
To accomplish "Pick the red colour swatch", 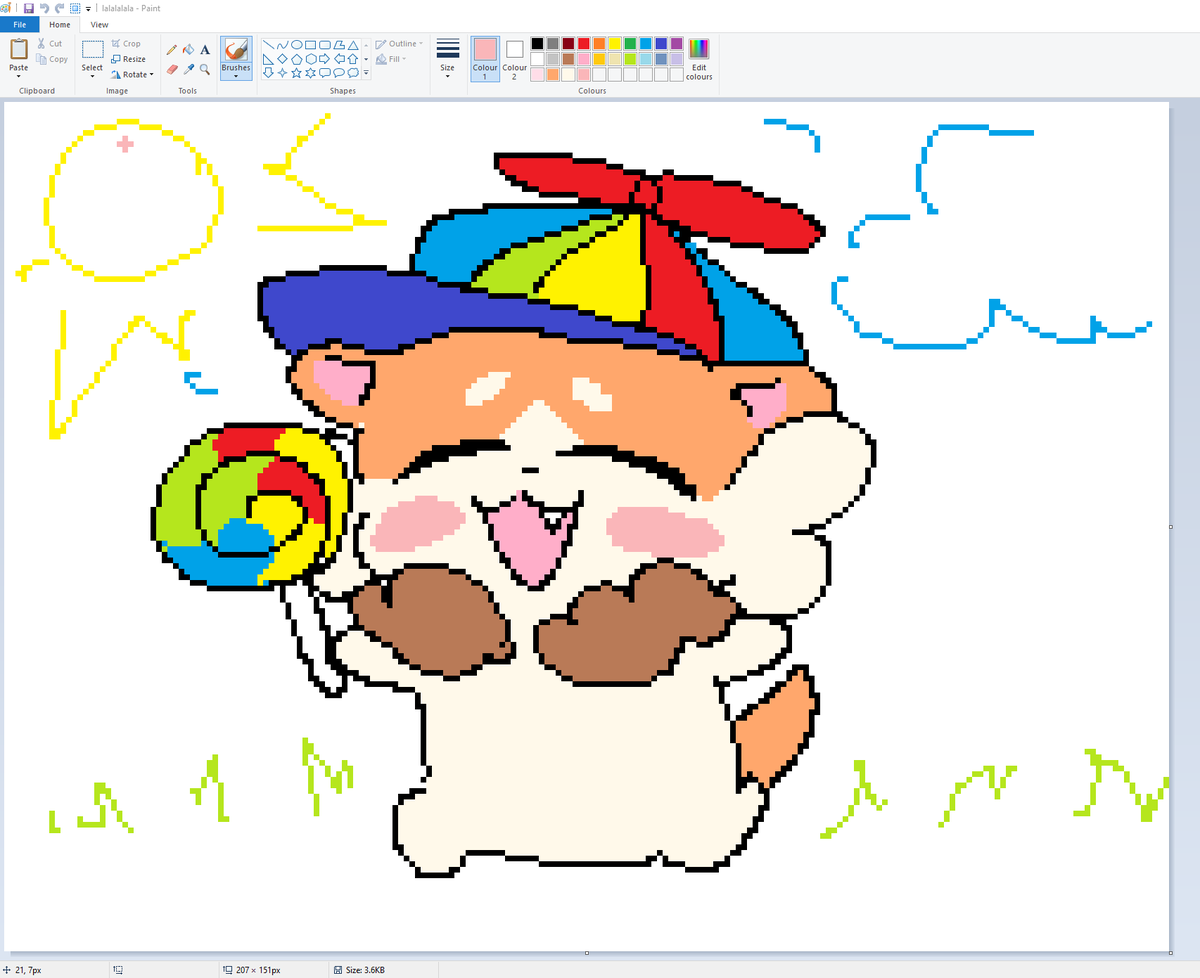I will pos(584,43).
